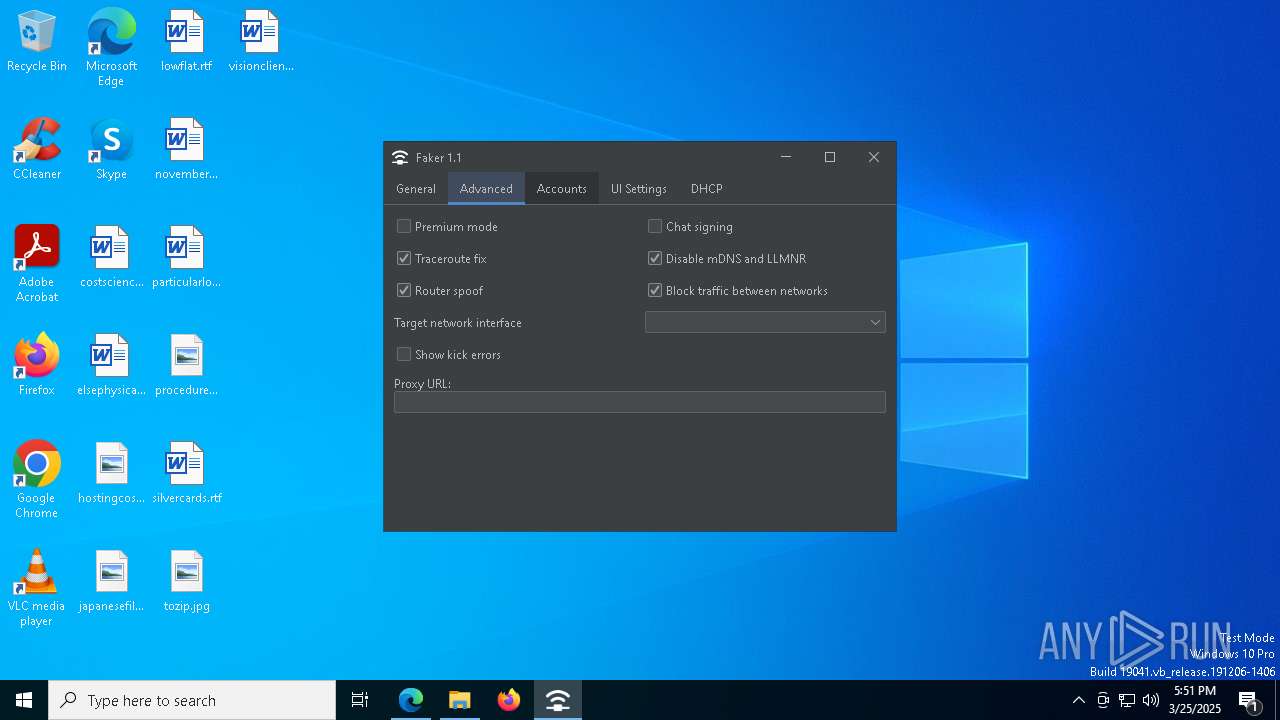The width and height of the screenshot is (1280, 720).
Task: Select VLC media player shortcut
Action: (37, 588)
